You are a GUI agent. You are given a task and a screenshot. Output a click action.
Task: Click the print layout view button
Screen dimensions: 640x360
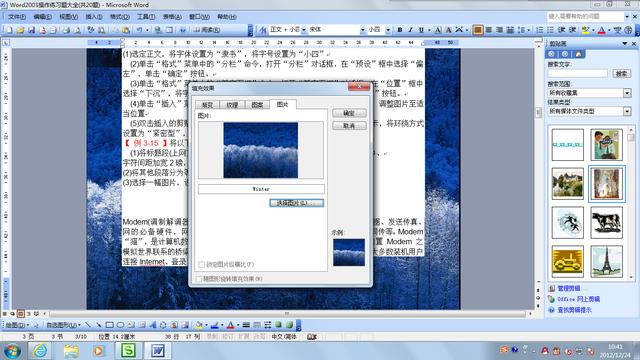click(20, 313)
